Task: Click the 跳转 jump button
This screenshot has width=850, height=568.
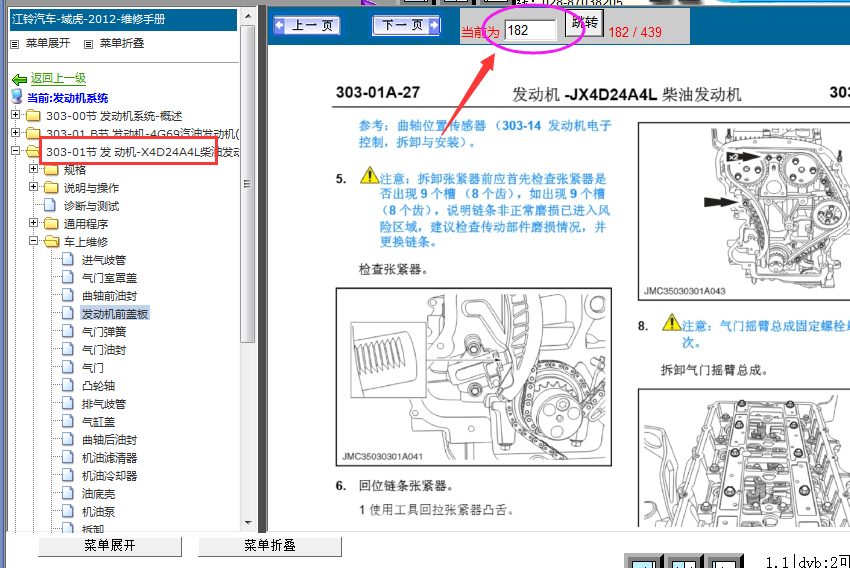Action: [x=584, y=24]
